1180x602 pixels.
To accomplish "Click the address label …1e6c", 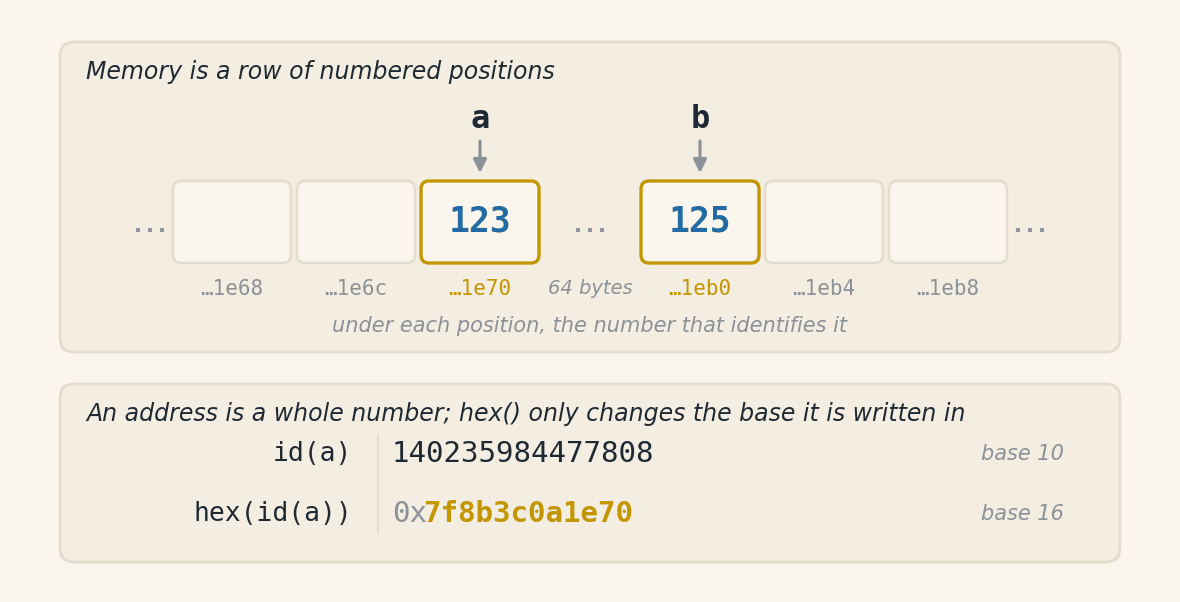I will point(356,288).
